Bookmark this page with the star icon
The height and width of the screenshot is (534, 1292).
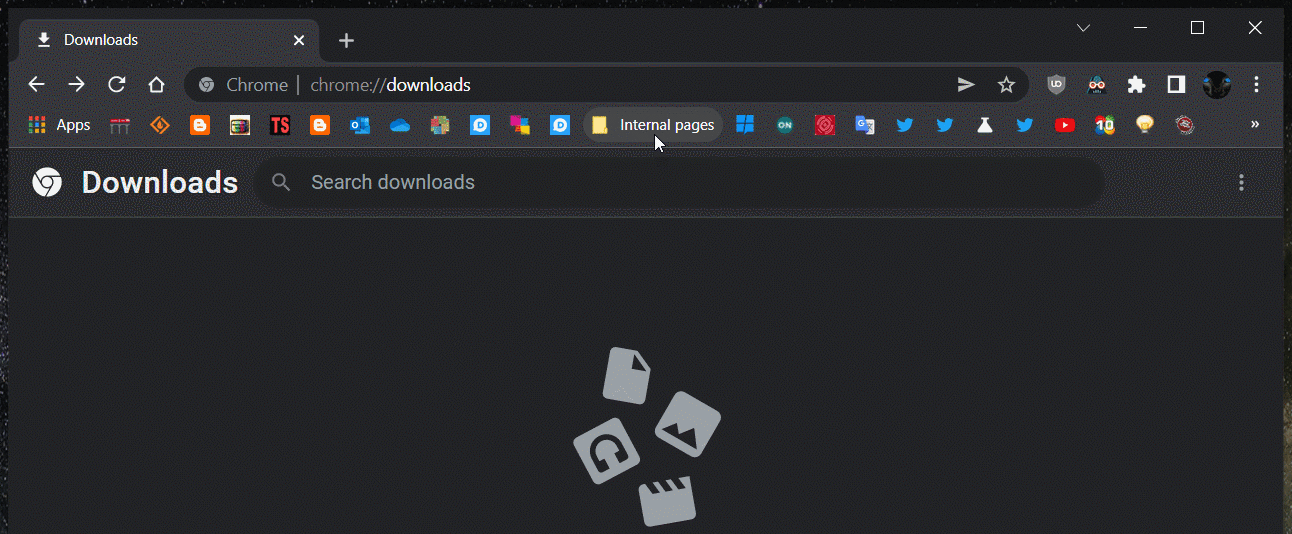1006,85
